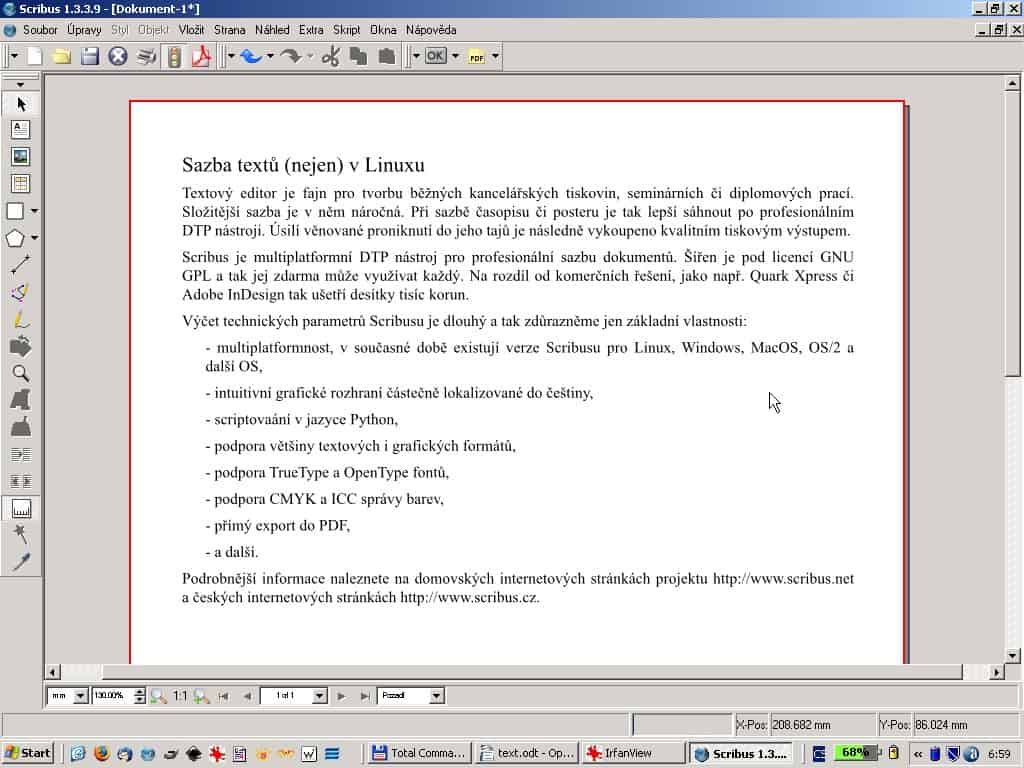Copy selection using the two pages icon
1024x768 pixels.
tap(358, 57)
